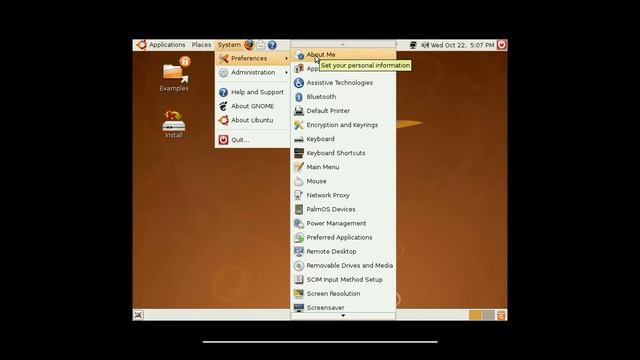Image resolution: width=640 pixels, height=360 pixels.
Task: Open Assistive Technologies preferences
Action: point(343,82)
